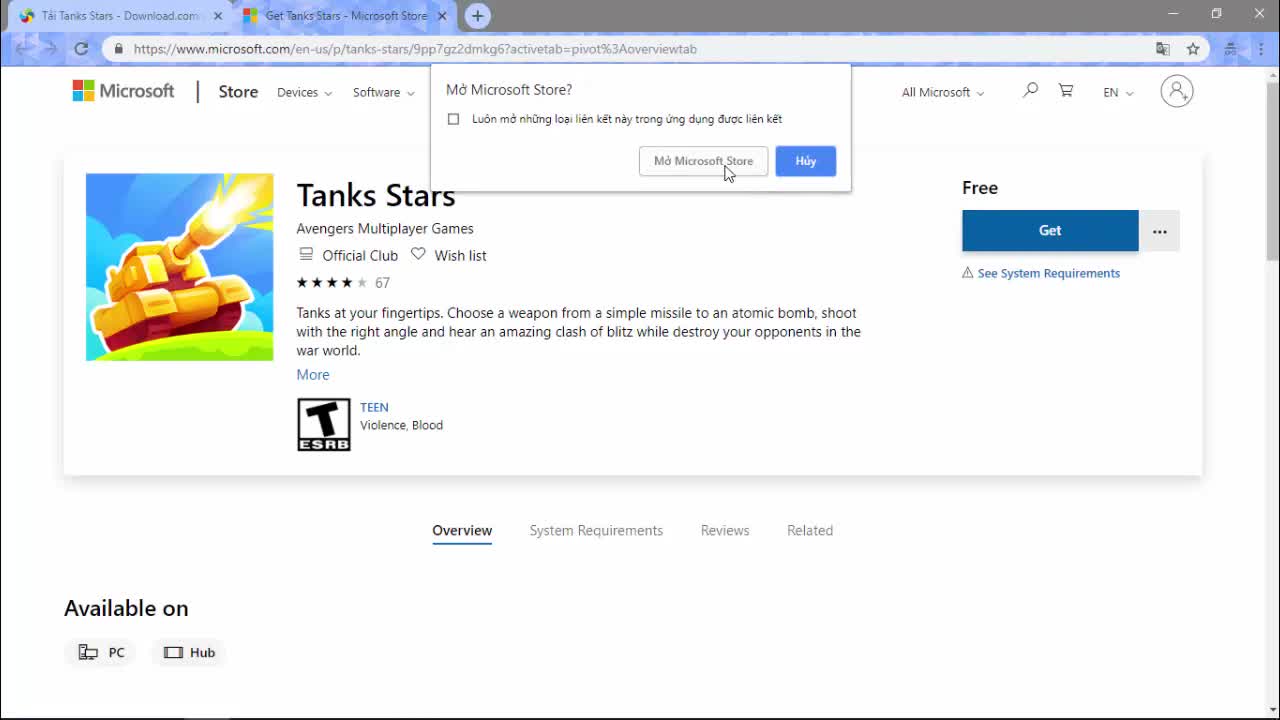This screenshot has width=1280, height=720.
Task: Open new tab with plus button
Action: point(478,16)
